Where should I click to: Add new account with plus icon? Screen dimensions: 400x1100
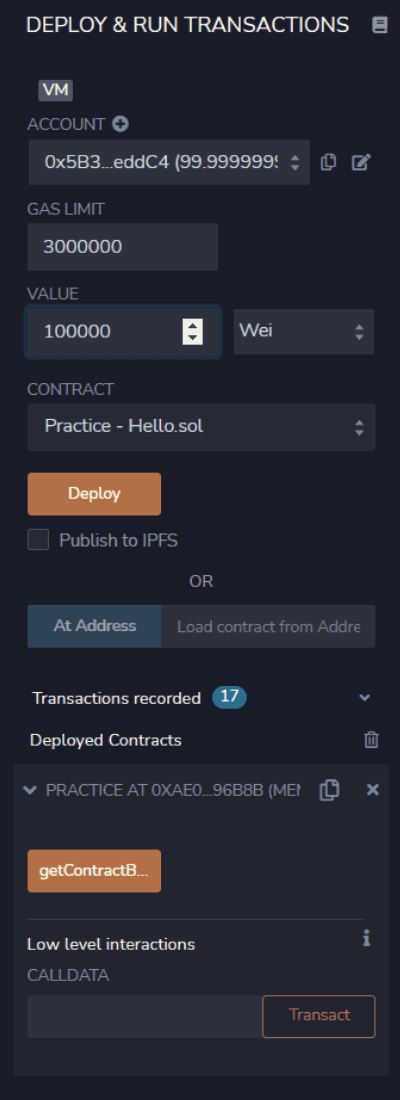121,124
